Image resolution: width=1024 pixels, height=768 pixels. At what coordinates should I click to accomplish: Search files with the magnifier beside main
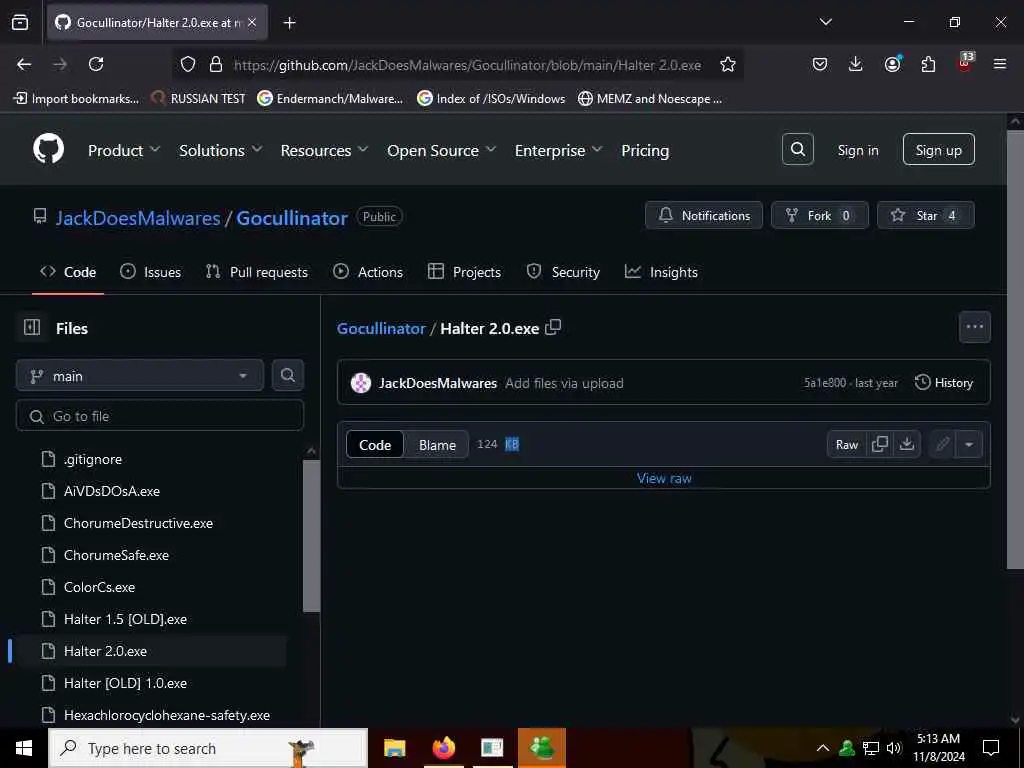pyautogui.click(x=287, y=375)
